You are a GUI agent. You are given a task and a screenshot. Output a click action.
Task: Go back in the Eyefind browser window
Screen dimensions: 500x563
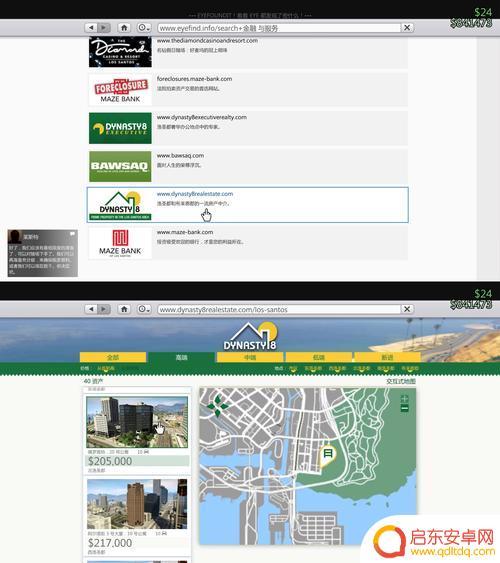[x=91, y=28]
